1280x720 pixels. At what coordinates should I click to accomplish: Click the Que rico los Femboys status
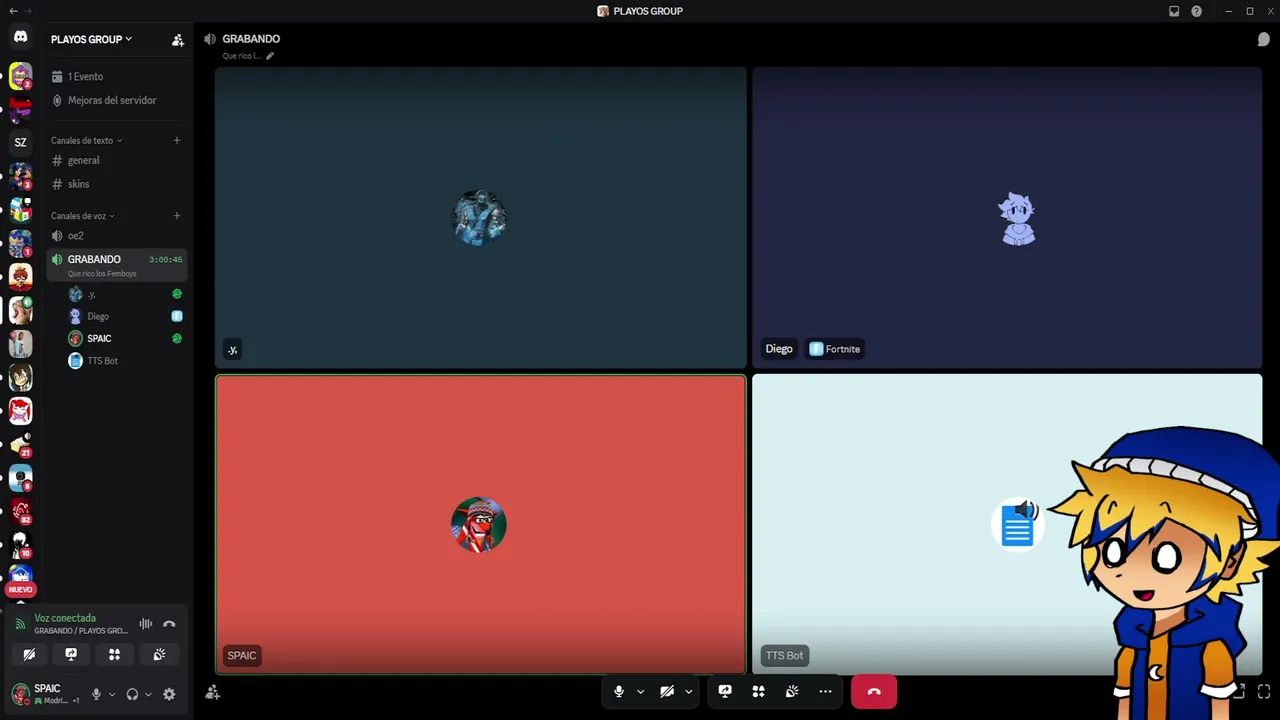click(x=102, y=274)
